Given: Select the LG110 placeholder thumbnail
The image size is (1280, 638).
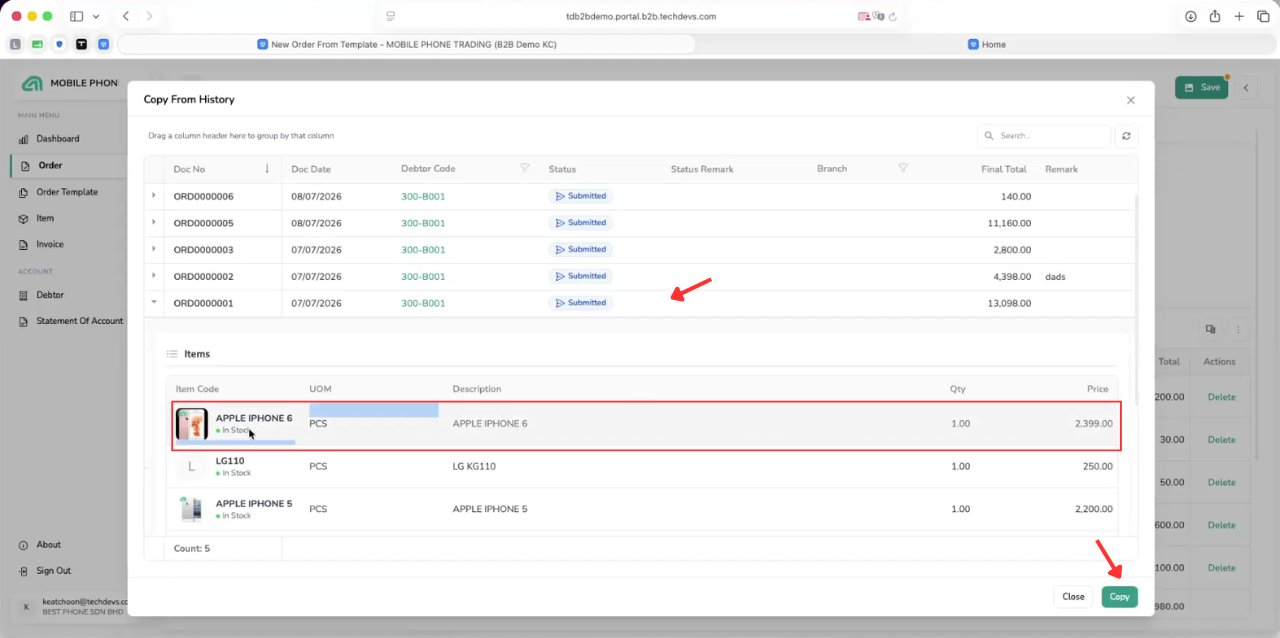Looking at the screenshot, I should [x=192, y=466].
